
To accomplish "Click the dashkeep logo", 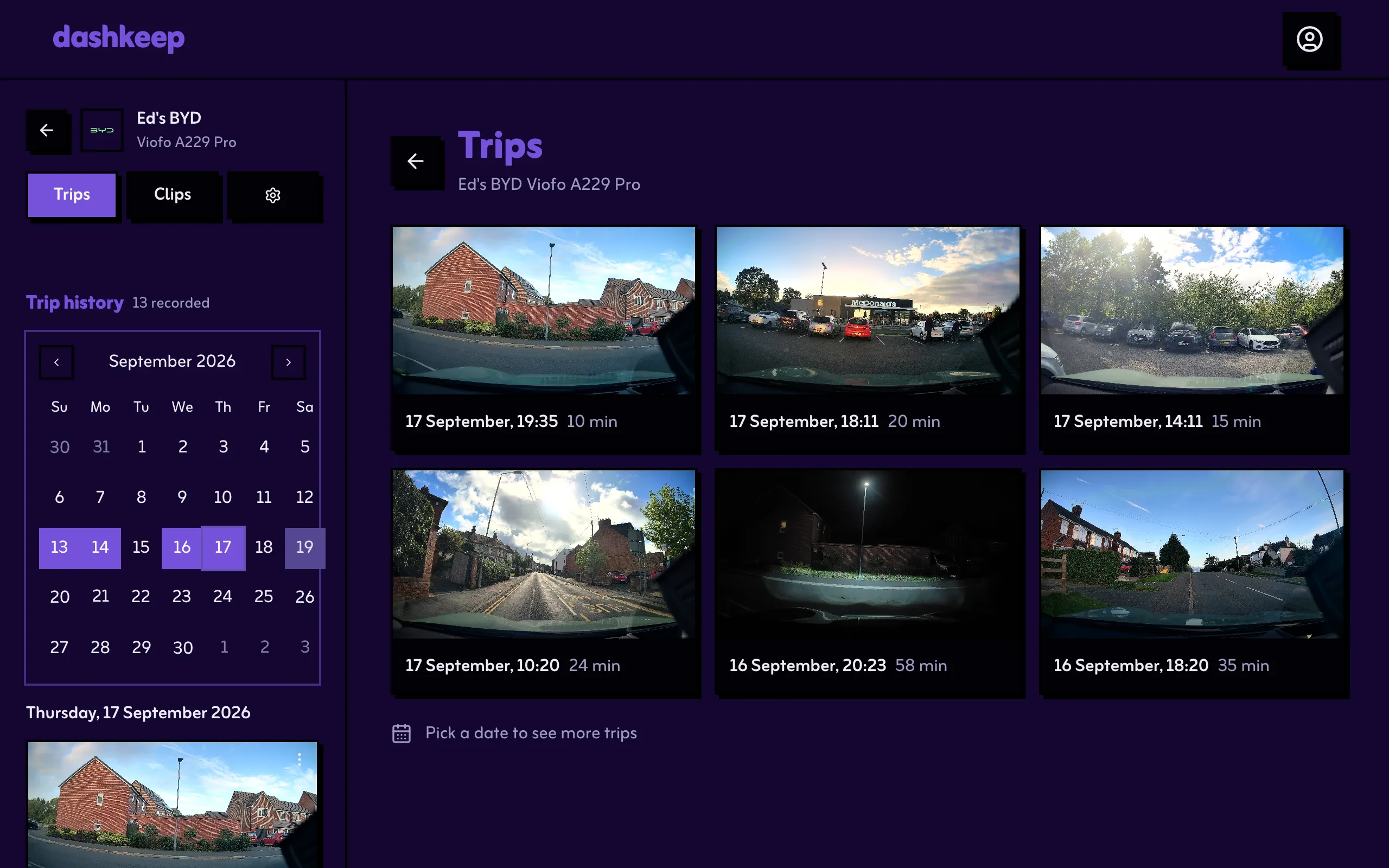I will (x=119, y=38).
